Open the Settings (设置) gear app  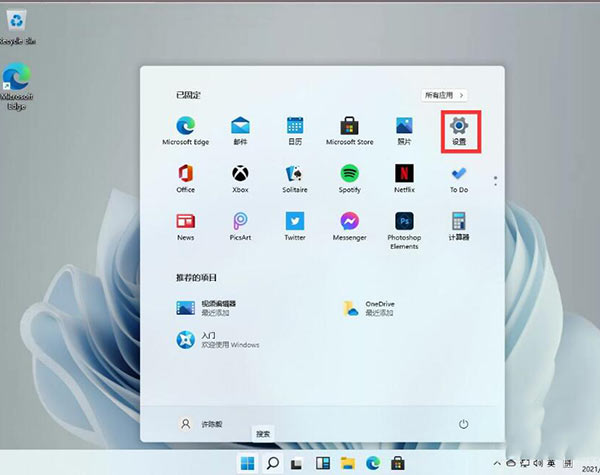coord(459,131)
